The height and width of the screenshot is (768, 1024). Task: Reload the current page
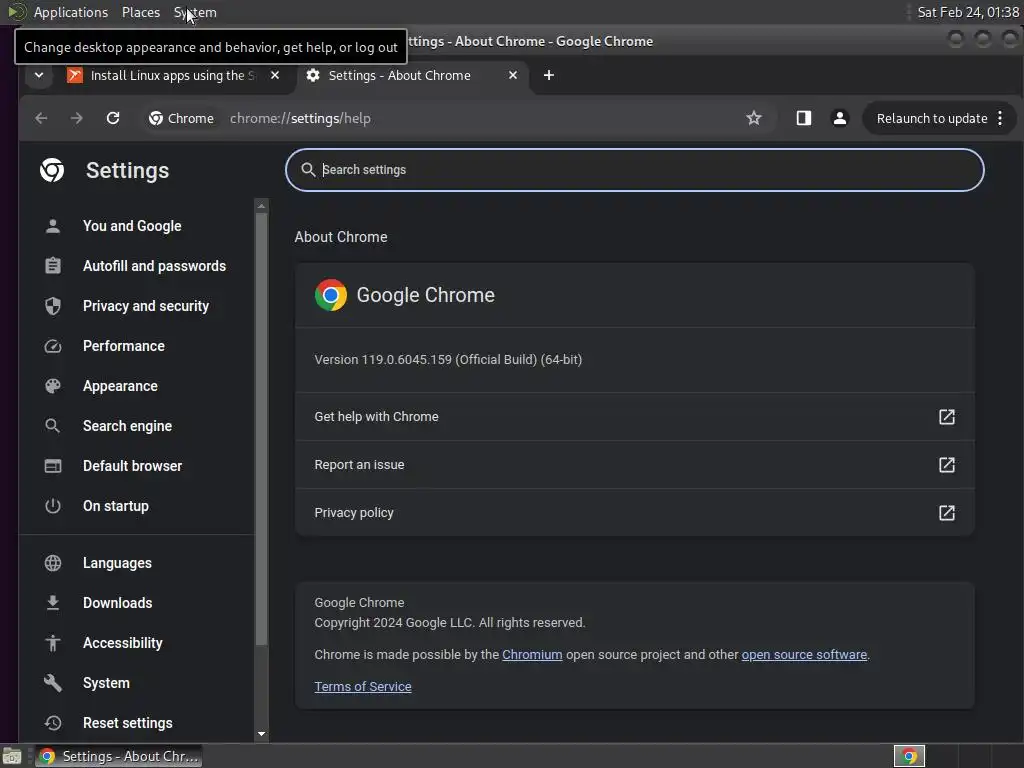click(113, 118)
